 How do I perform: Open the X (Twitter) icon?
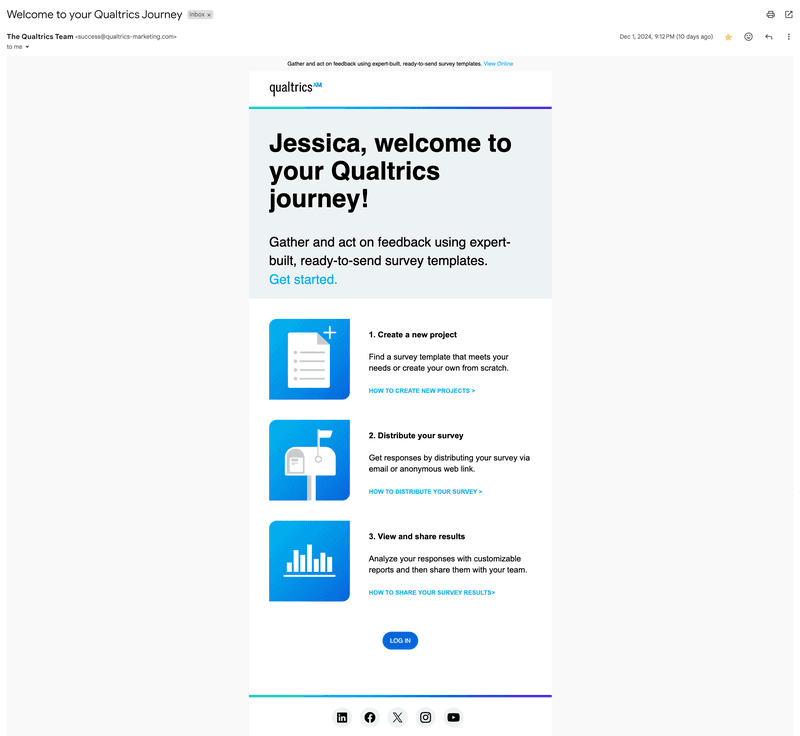pyautogui.click(x=397, y=718)
